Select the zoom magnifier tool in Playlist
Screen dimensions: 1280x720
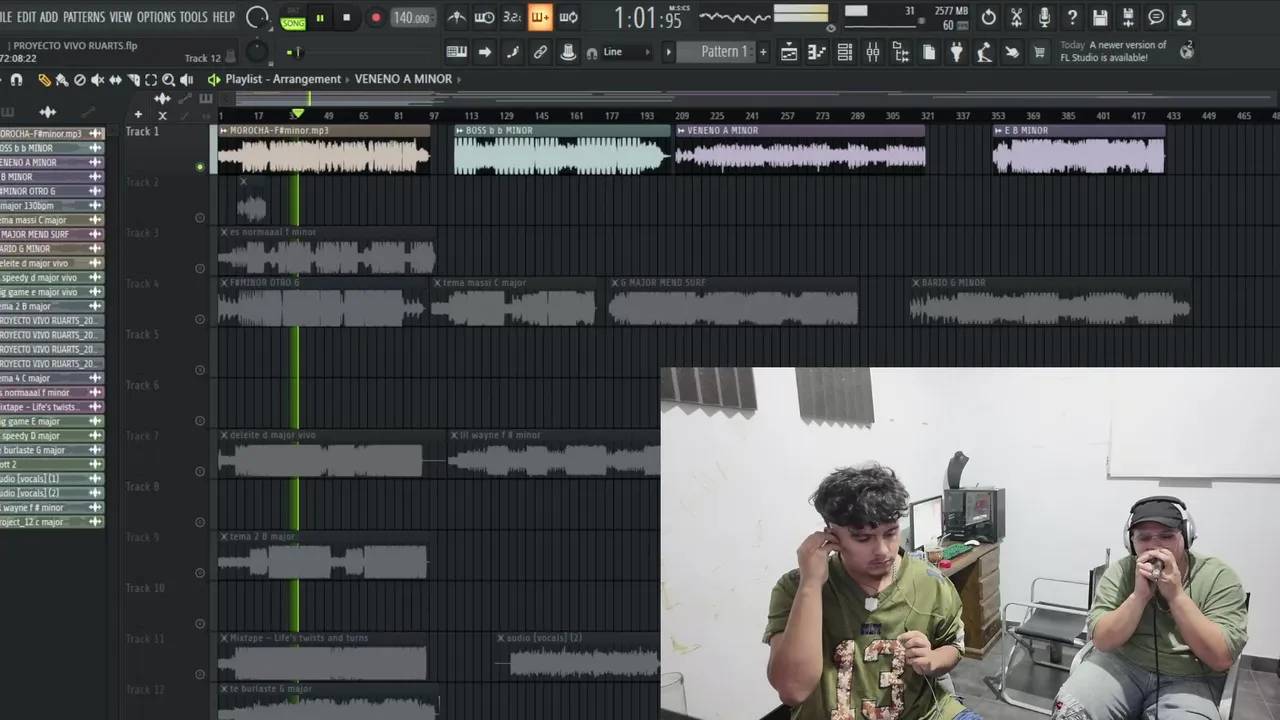(x=169, y=80)
